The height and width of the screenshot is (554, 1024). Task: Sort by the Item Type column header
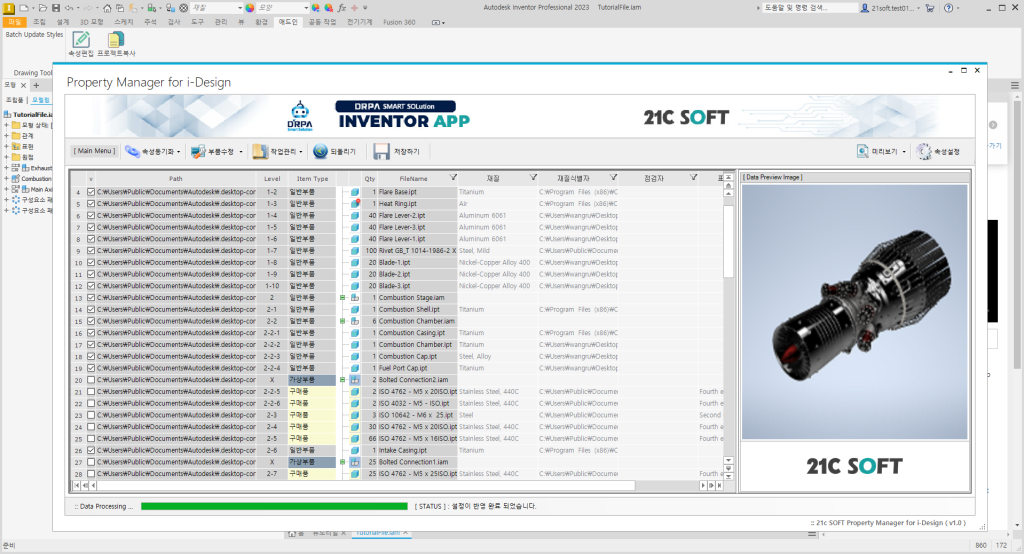pos(312,178)
